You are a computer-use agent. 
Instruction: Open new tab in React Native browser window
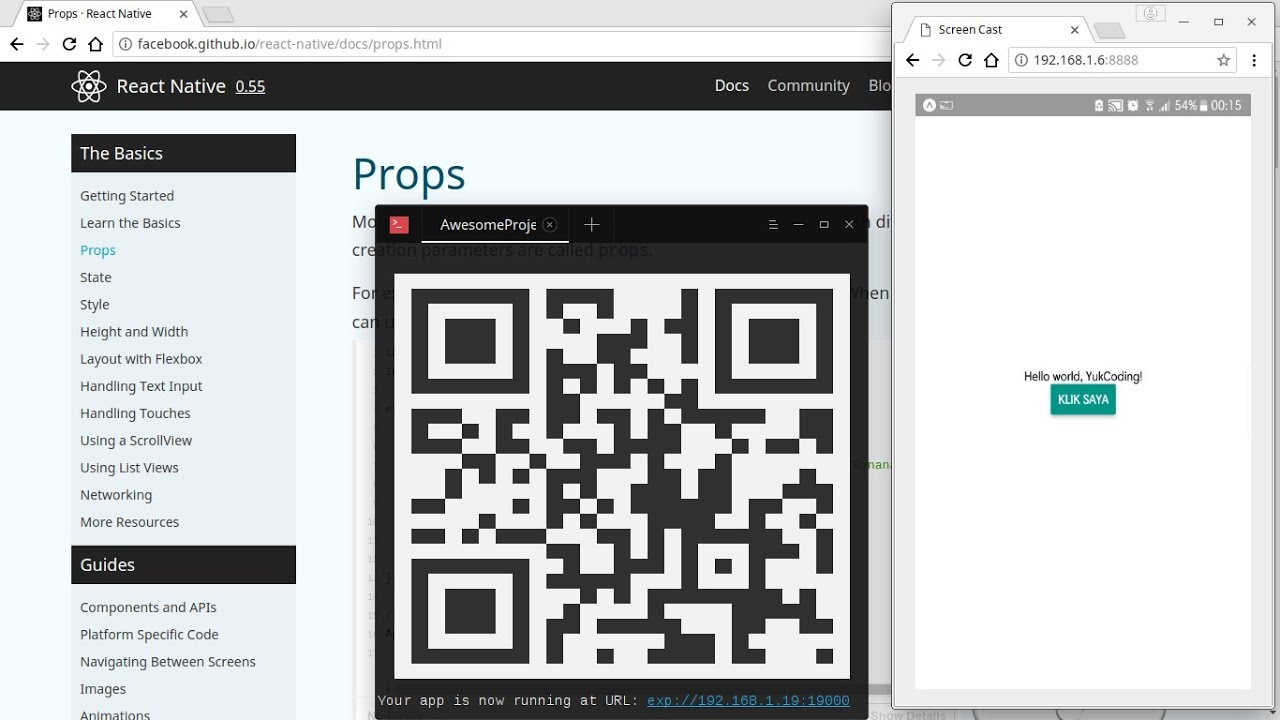point(217,14)
